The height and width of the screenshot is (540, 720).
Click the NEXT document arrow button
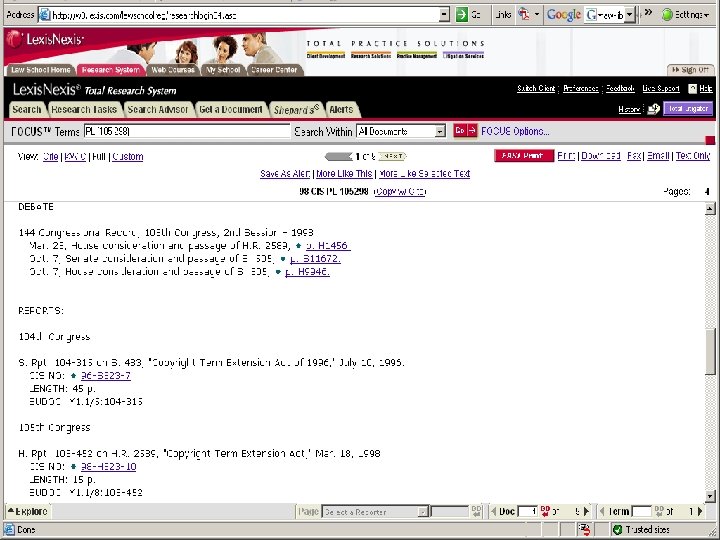393,157
